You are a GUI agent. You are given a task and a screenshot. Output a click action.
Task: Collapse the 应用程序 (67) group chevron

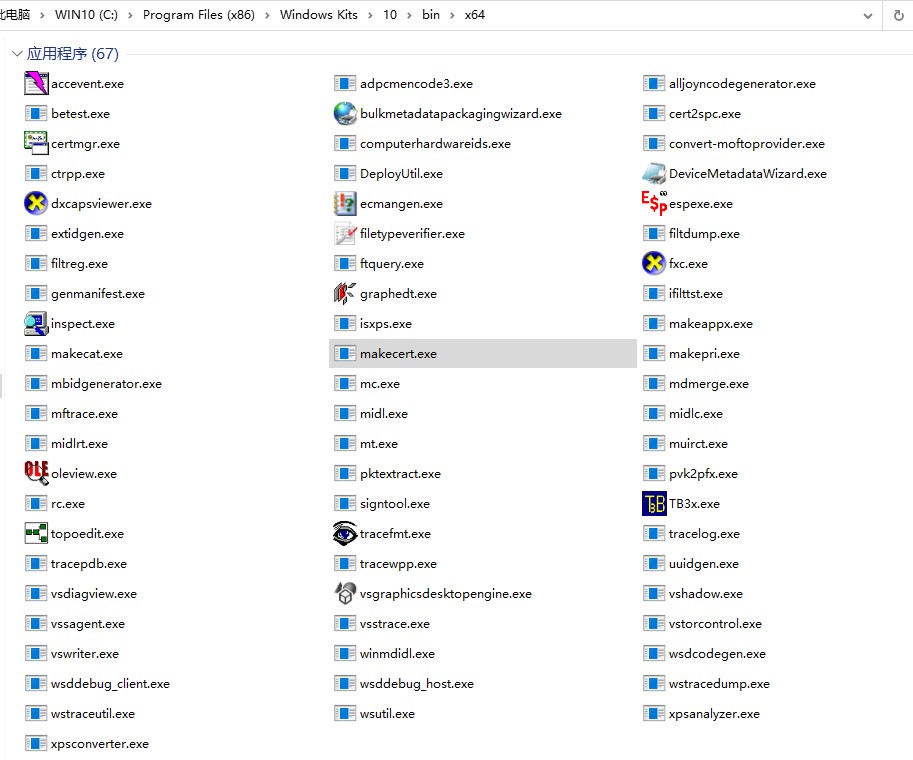point(16,54)
